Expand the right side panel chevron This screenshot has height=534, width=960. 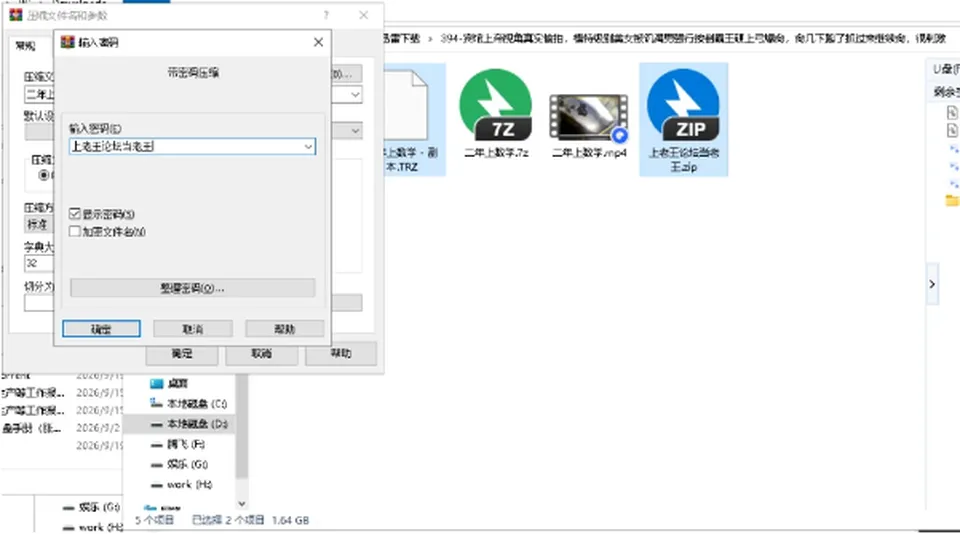[x=932, y=284]
